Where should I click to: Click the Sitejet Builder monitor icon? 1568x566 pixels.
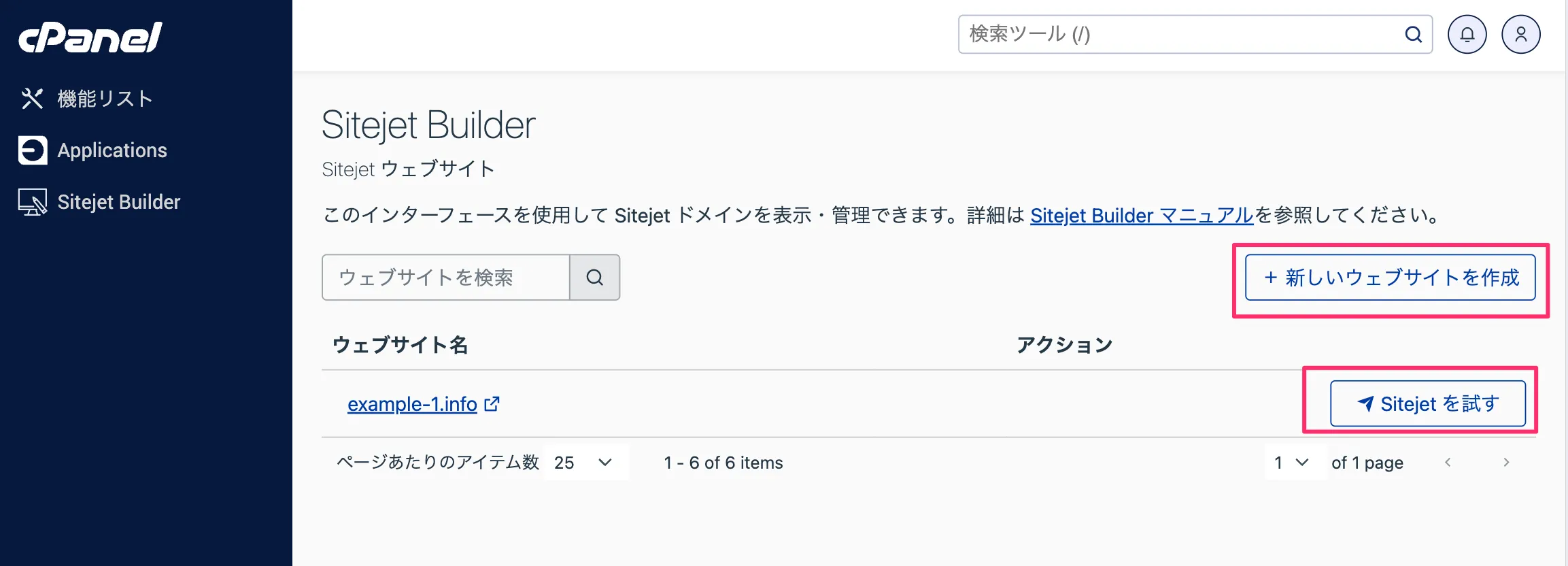tap(33, 202)
